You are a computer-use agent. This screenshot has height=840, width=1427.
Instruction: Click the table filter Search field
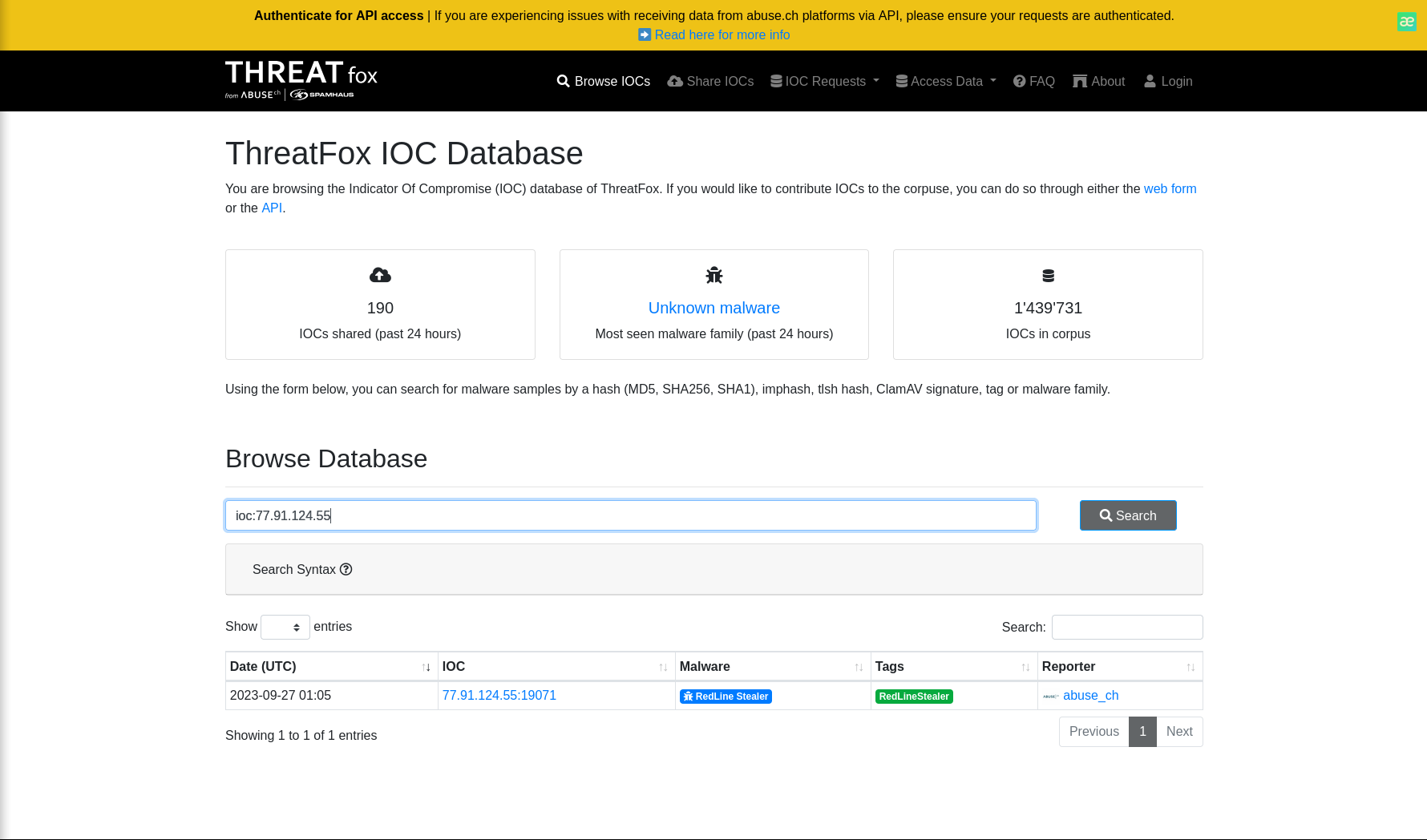coord(1127,627)
